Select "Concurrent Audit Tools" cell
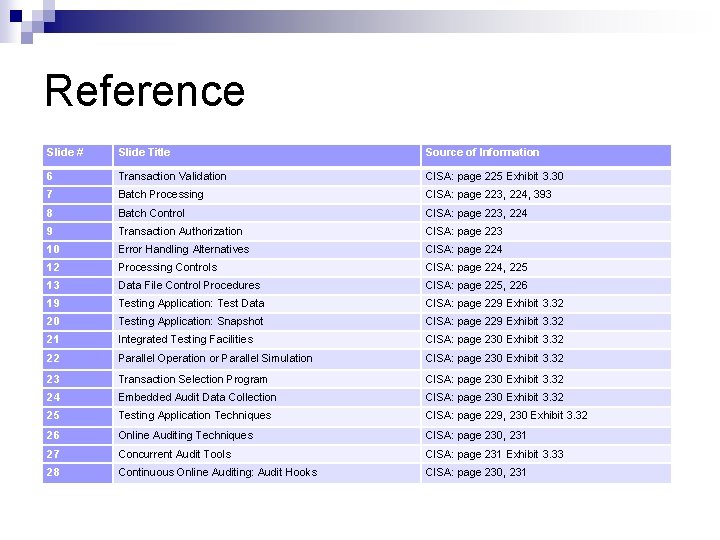 tap(267, 454)
